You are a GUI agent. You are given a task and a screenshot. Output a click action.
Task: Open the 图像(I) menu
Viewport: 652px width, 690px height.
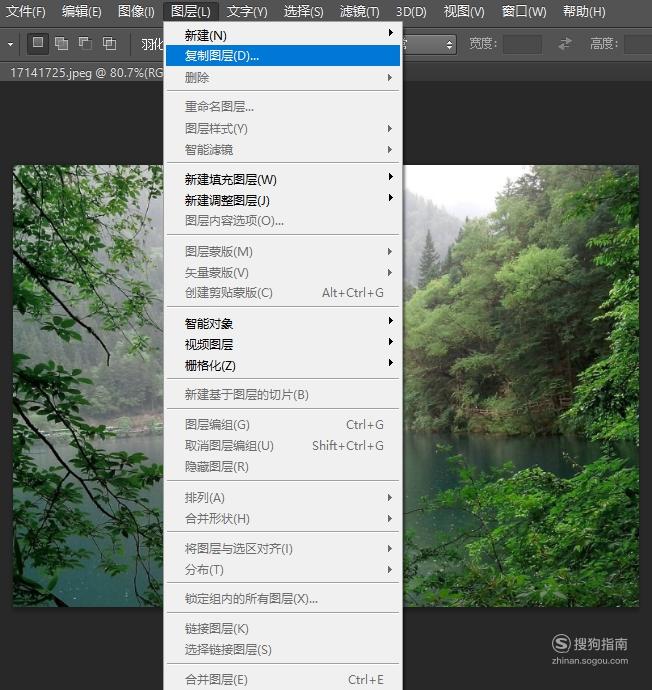pos(136,11)
